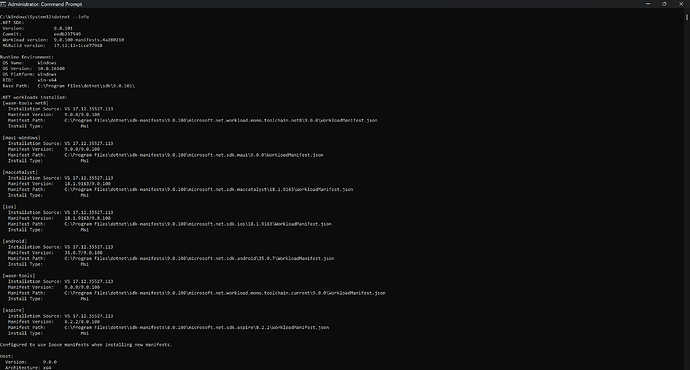
Task: Select the 'RID: win-x64' line
Action: 29,80
